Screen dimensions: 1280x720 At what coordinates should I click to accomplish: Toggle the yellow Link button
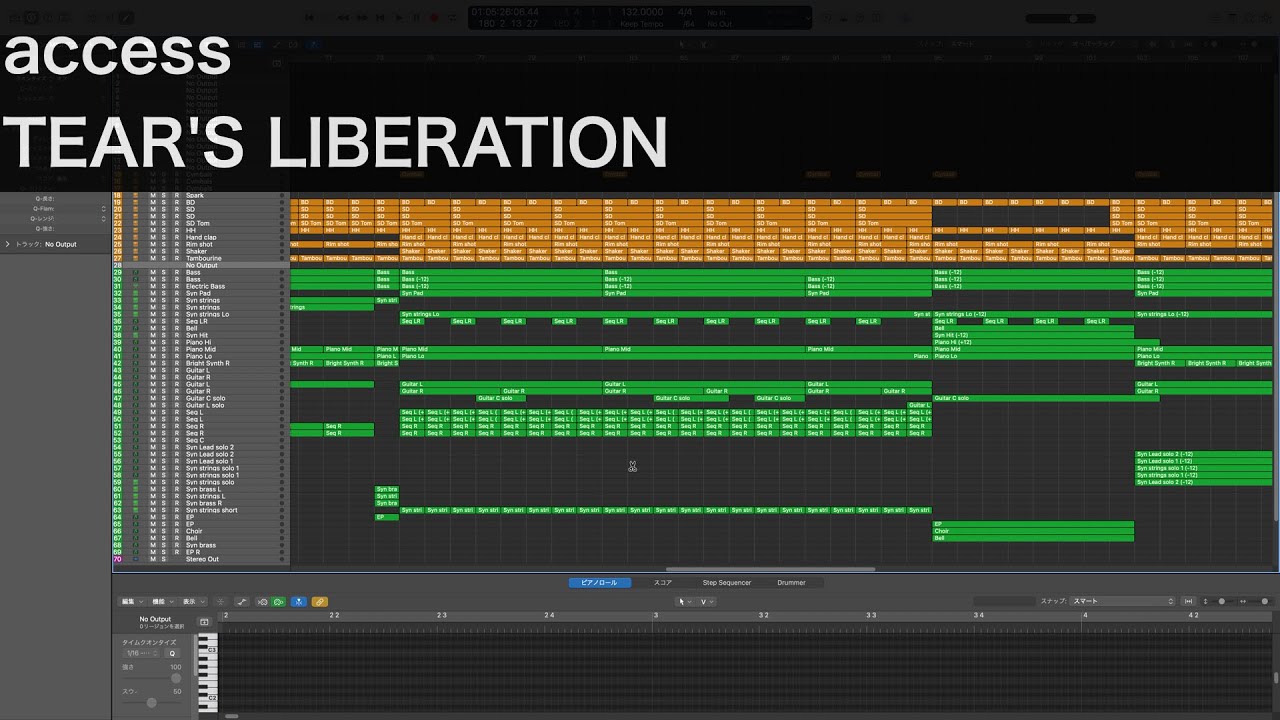pos(320,602)
